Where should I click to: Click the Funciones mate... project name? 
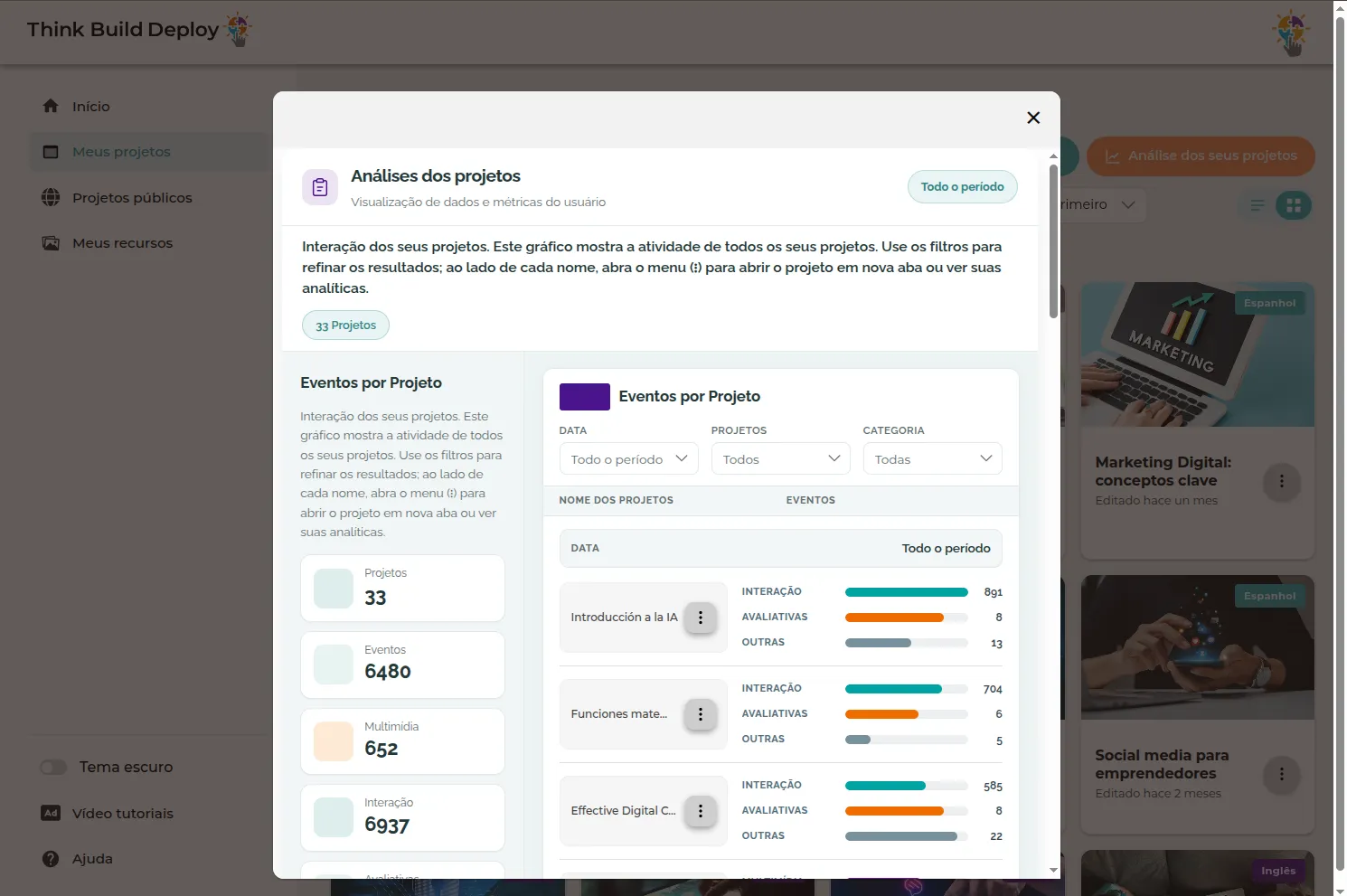click(x=619, y=714)
